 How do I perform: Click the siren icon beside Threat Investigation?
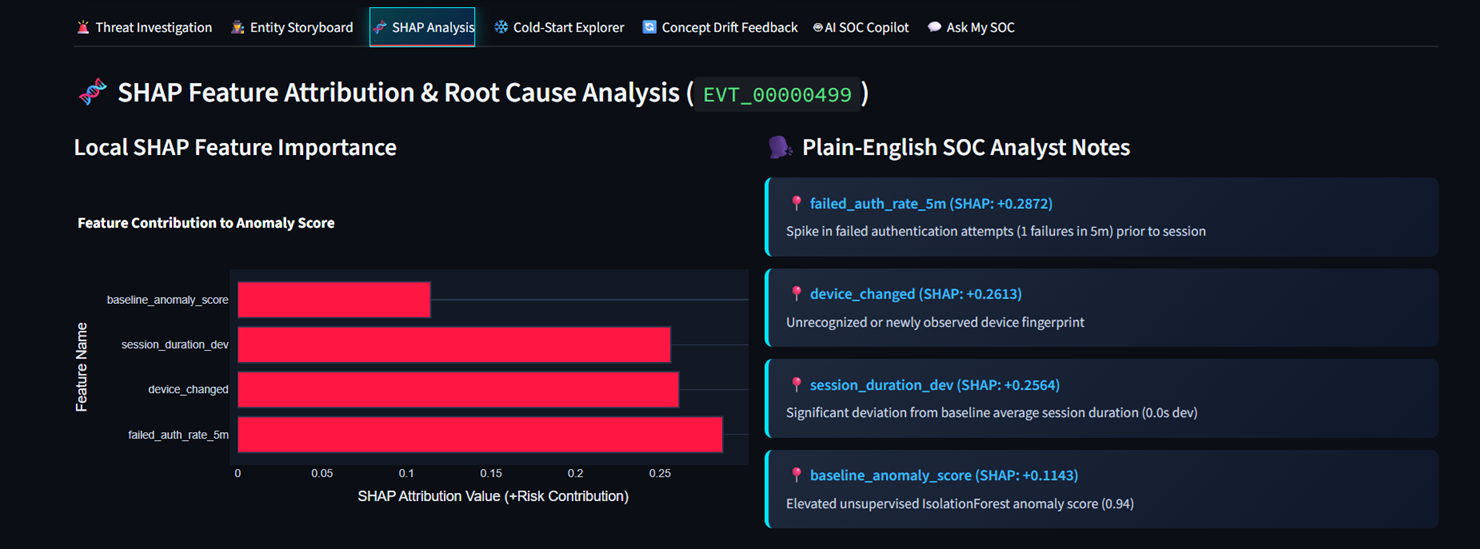(x=83, y=28)
